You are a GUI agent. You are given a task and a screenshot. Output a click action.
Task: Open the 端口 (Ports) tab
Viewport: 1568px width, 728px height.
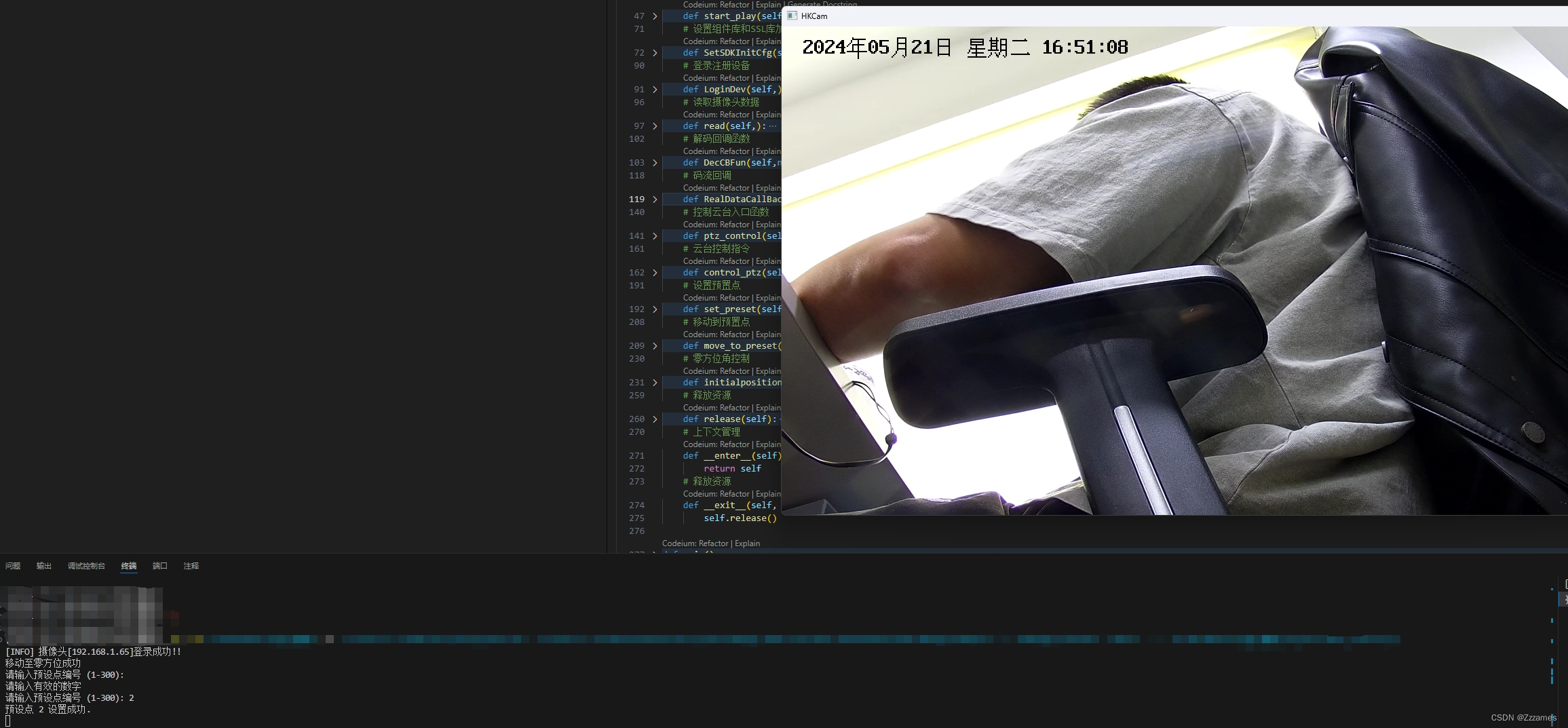(x=159, y=565)
